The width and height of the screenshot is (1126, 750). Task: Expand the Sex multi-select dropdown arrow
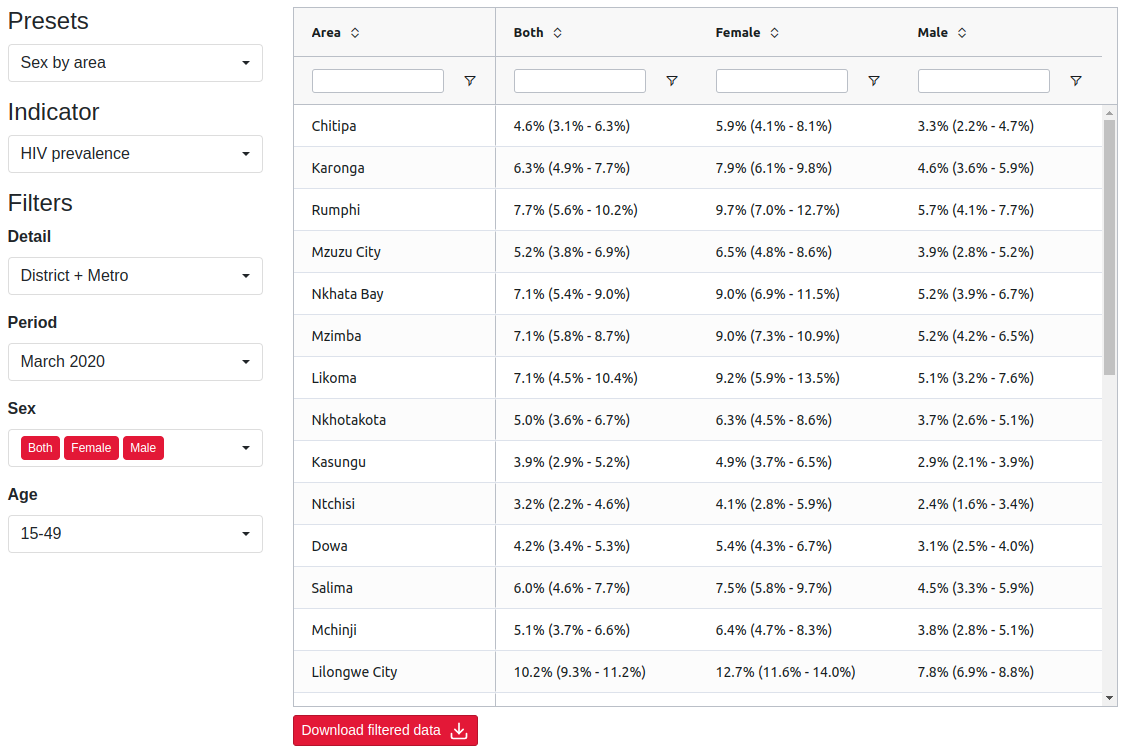coord(246,448)
